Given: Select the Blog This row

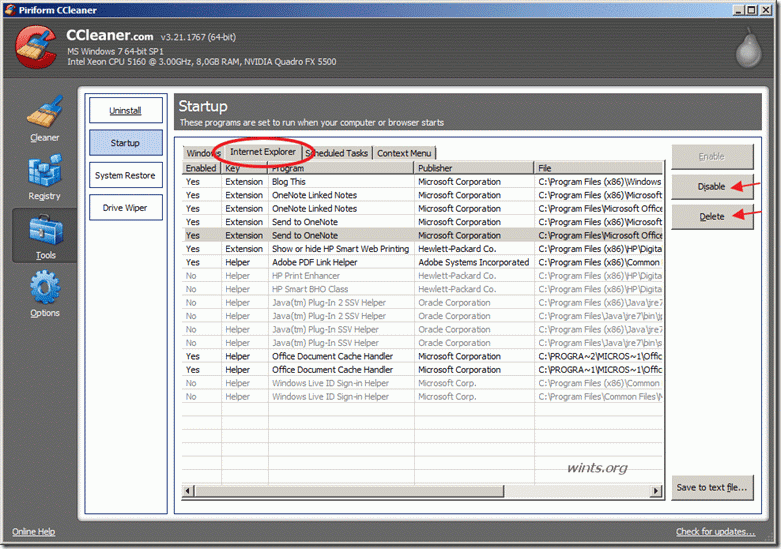Looking at the screenshot, I should click(422, 182).
